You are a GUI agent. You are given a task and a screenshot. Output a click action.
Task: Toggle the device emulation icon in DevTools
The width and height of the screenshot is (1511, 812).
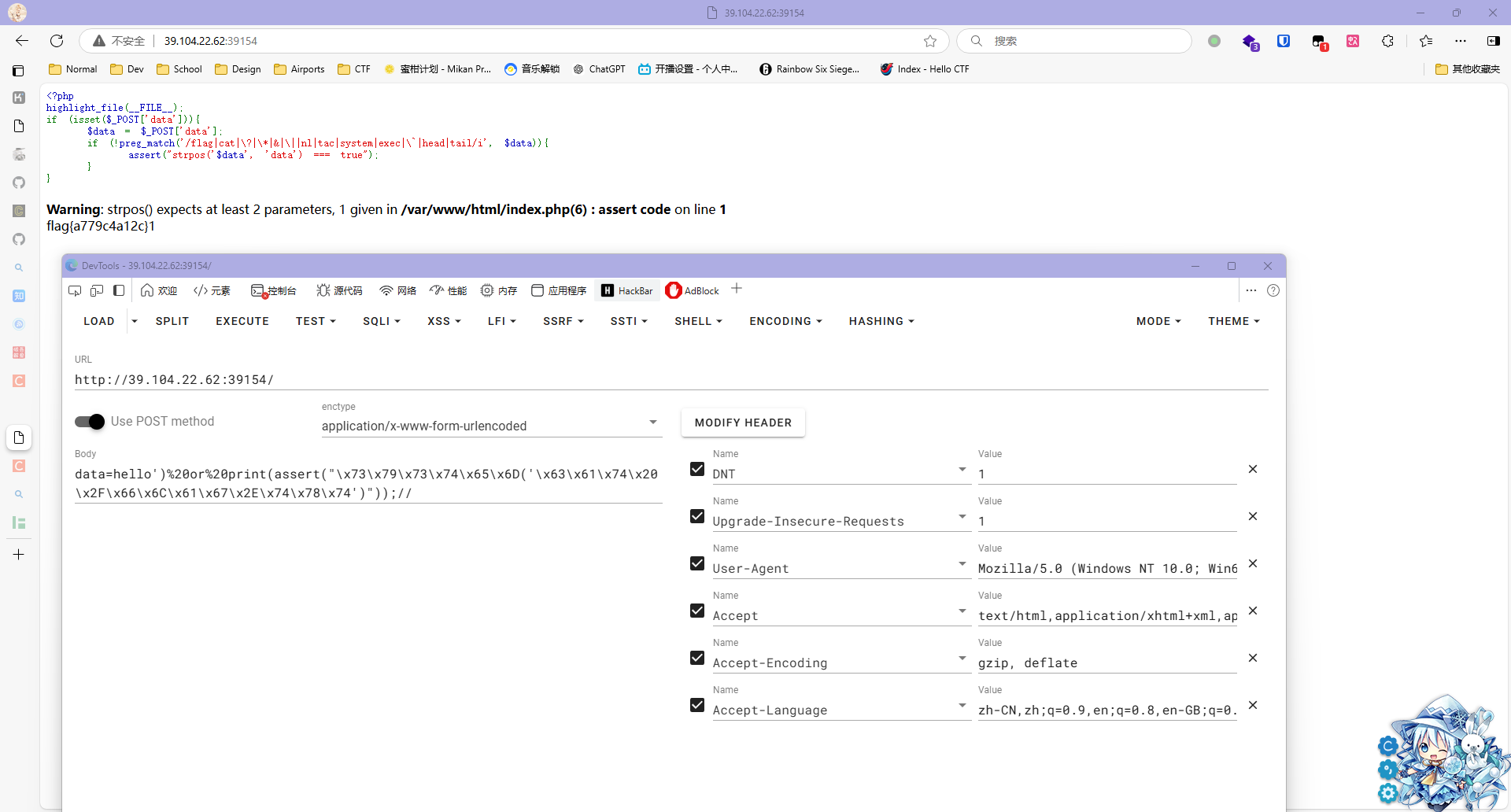coord(97,290)
